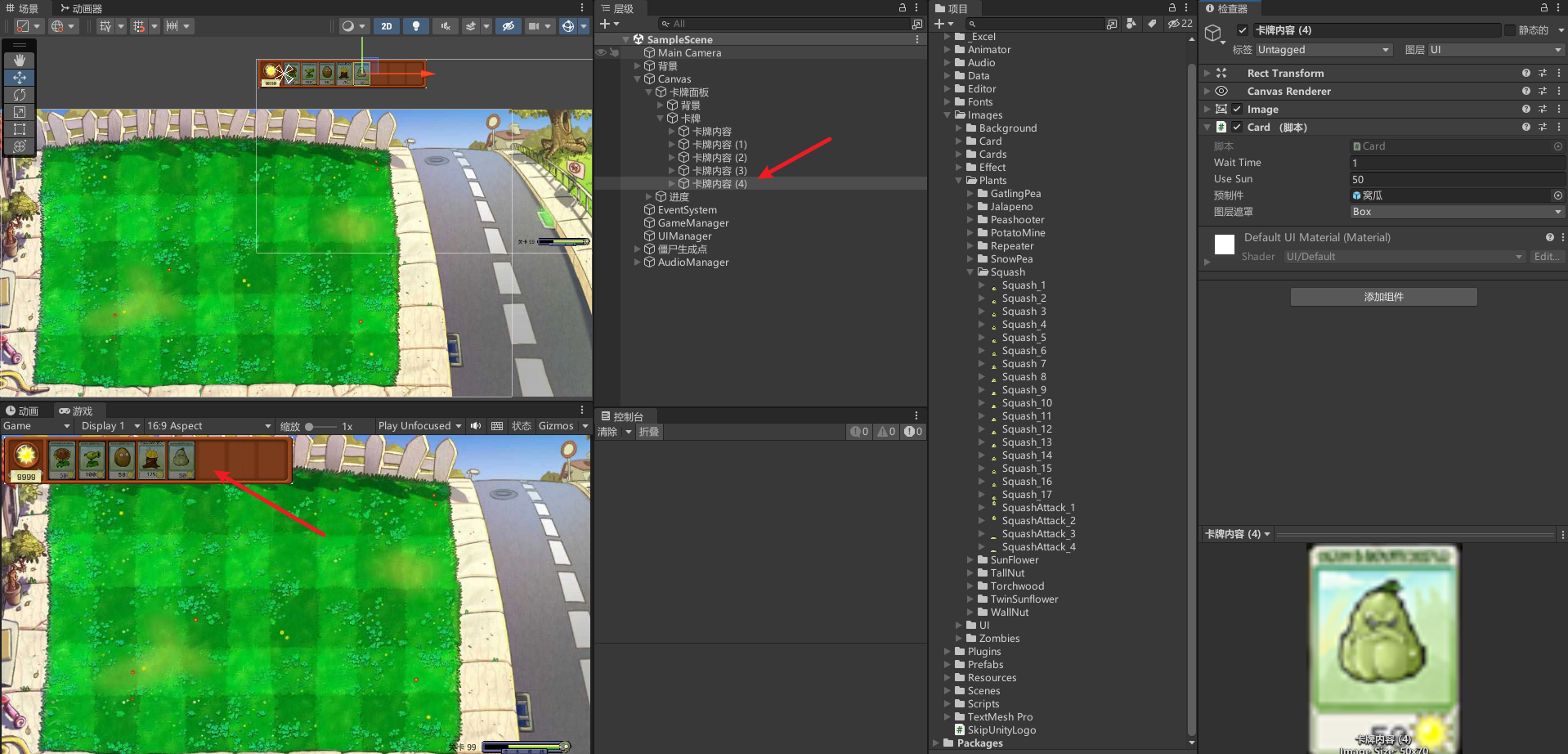The width and height of the screenshot is (1568, 754).
Task: Select the Transform tool in Scene toolbar
Action: tap(20, 146)
